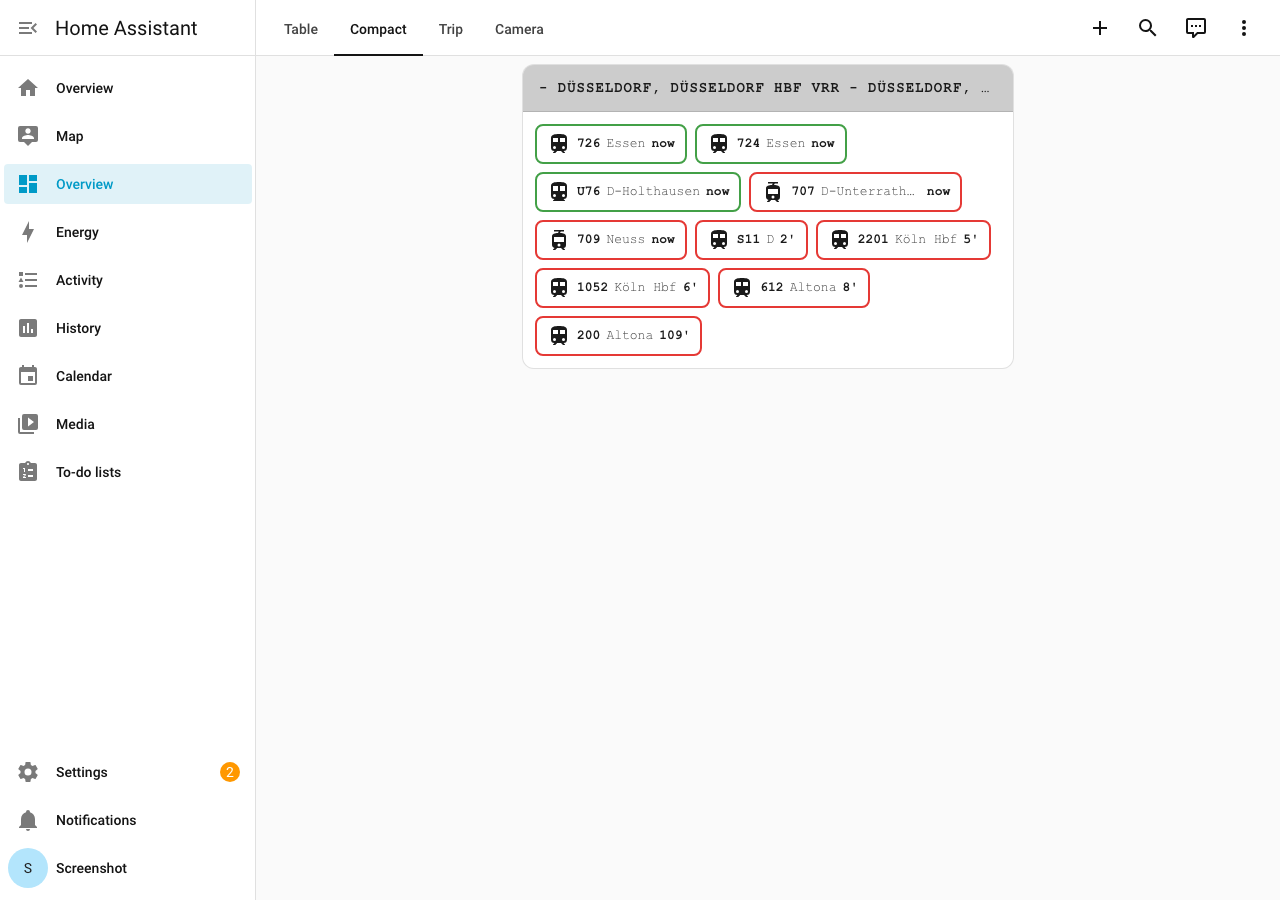Viewport: 1280px width, 900px height.
Task: Click the subway icon for U76
Action: [559, 191]
